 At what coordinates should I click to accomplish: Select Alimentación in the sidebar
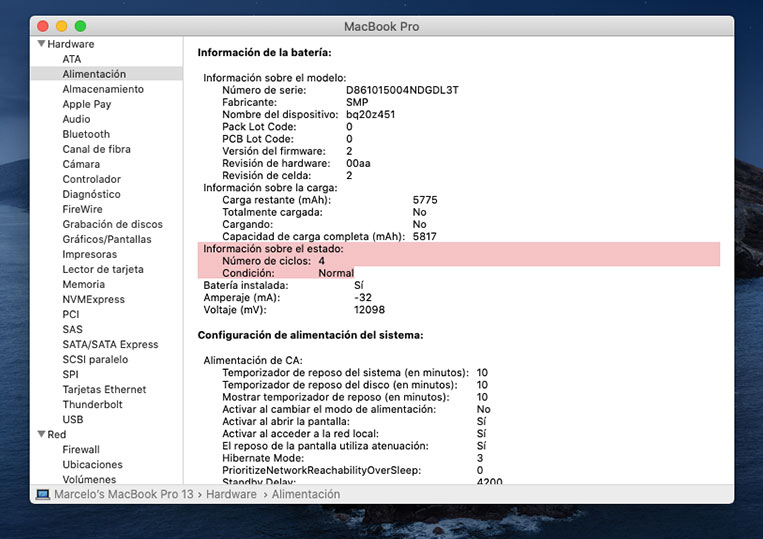94,74
